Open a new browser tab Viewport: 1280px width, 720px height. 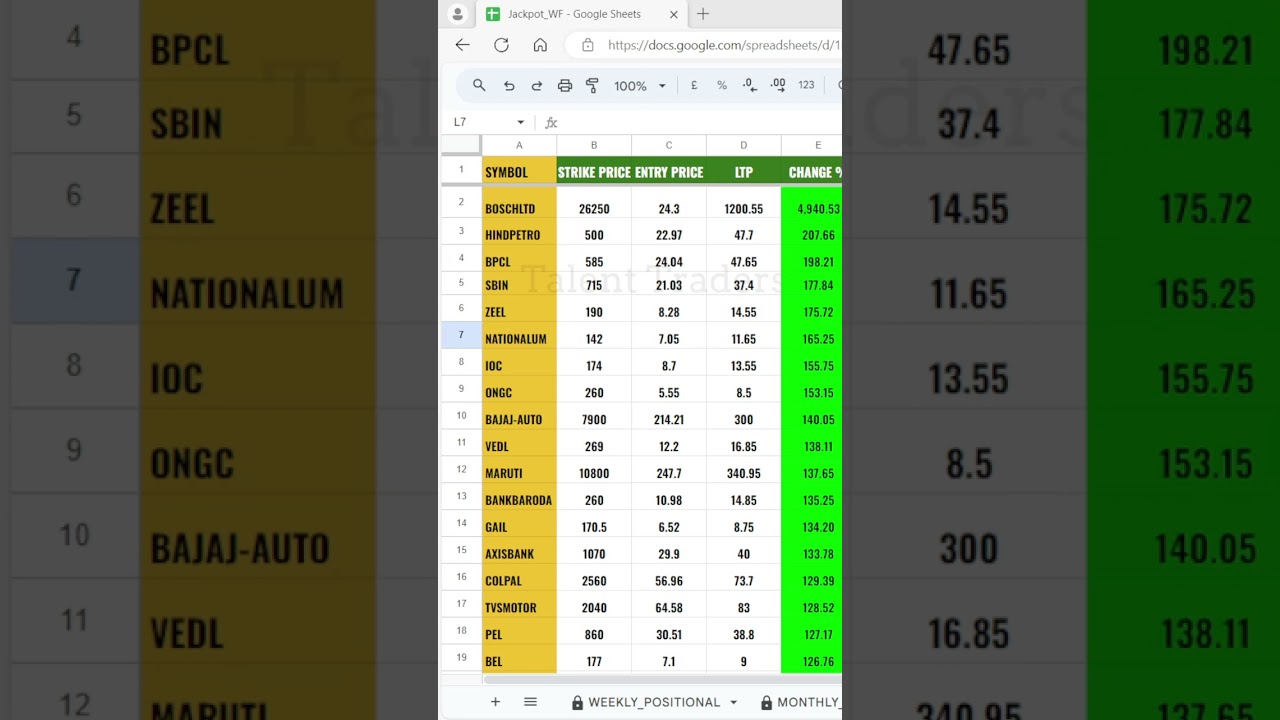[x=703, y=14]
